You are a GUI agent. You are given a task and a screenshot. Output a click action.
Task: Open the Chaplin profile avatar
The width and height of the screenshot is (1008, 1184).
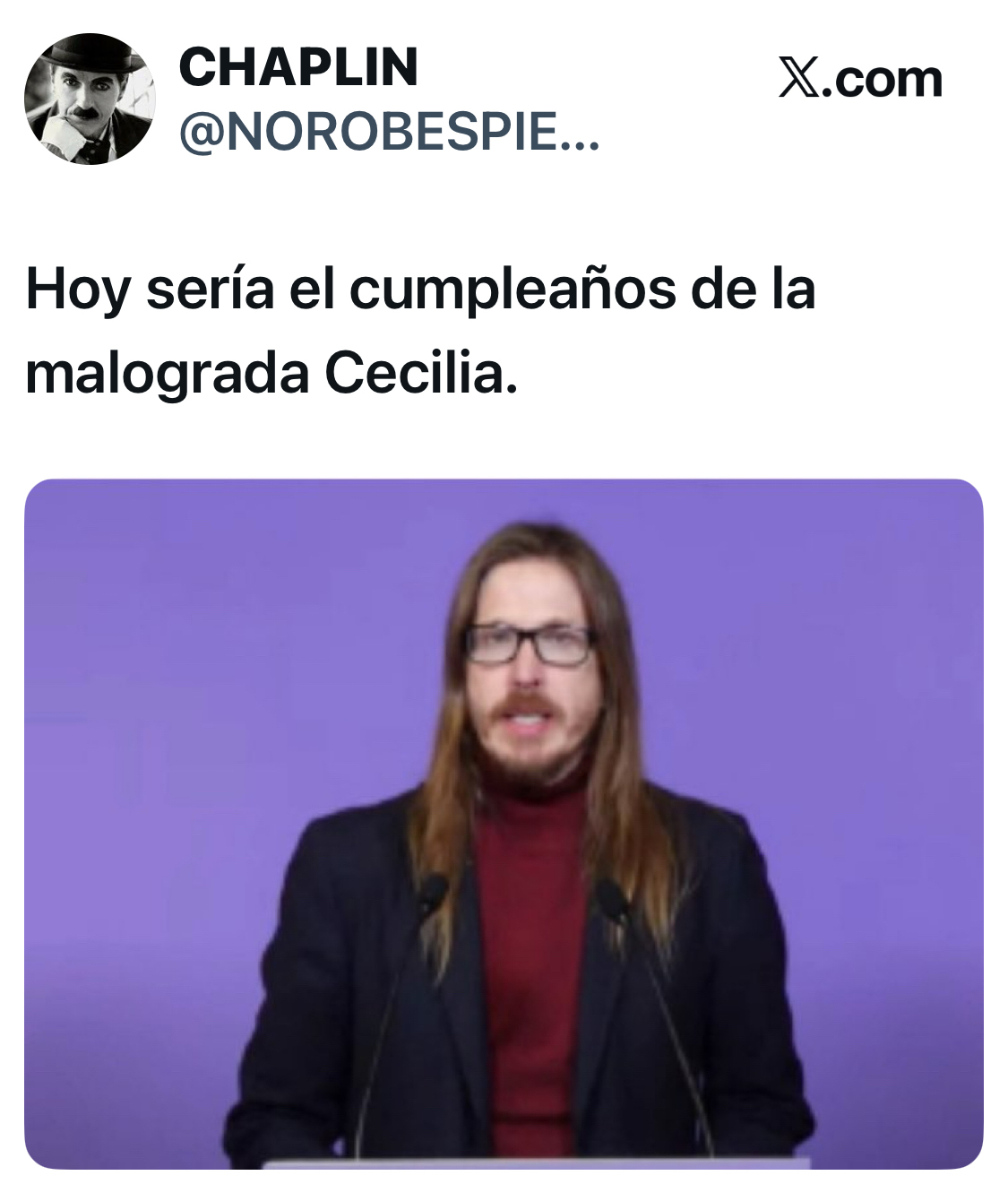tap(90, 99)
